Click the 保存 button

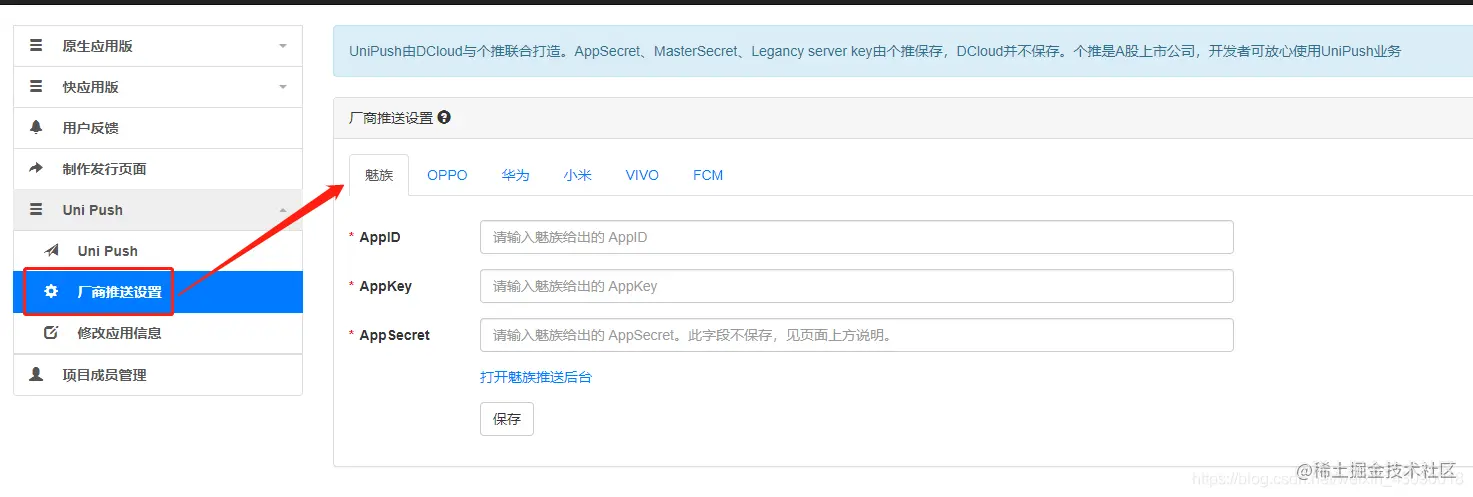pyautogui.click(x=507, y=419)
